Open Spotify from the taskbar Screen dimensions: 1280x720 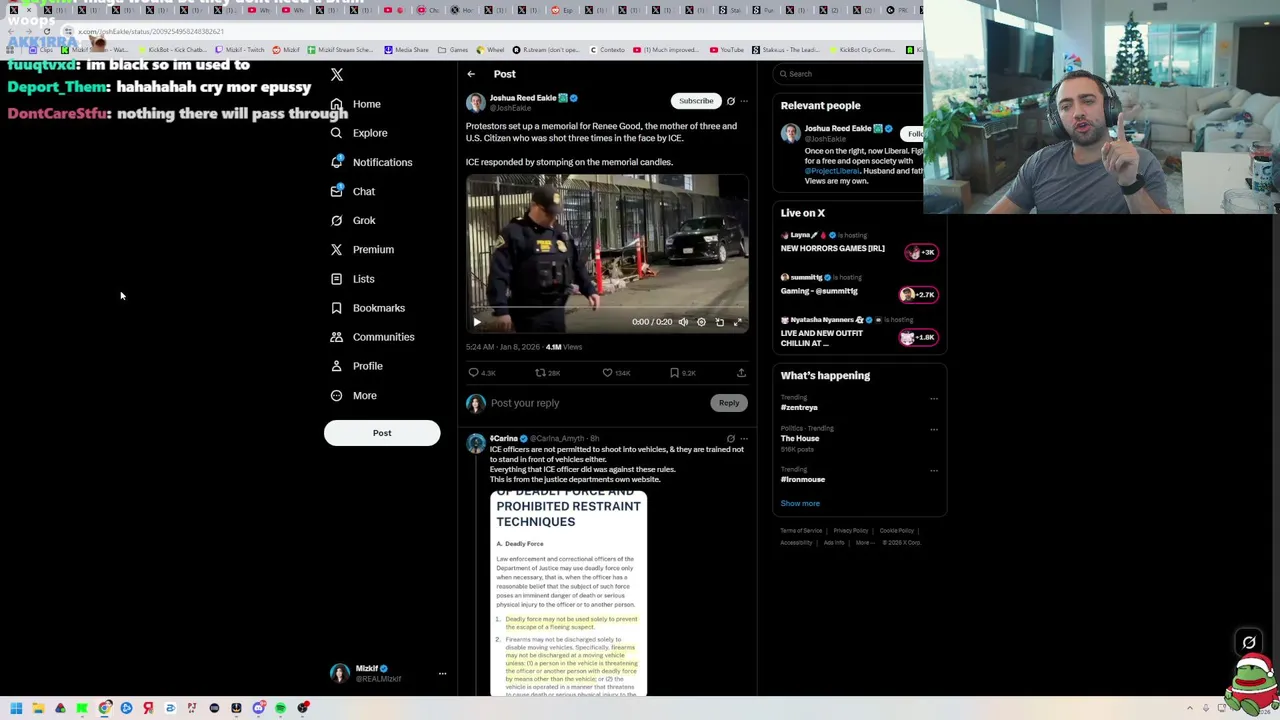pyautogui.click(x=280, y=708)
